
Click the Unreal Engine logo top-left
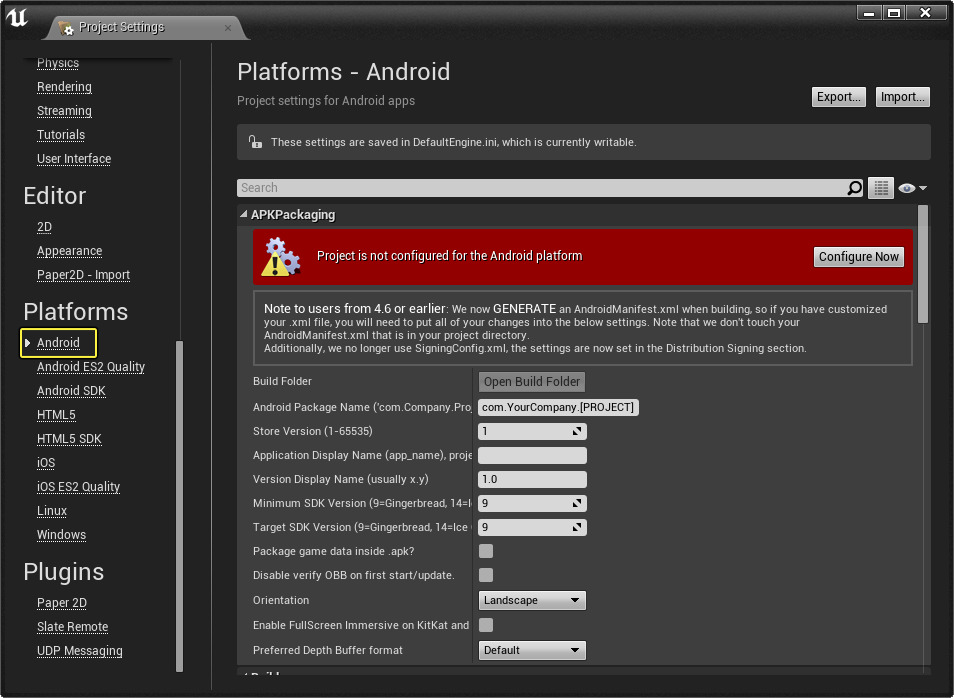pos(17,16)
